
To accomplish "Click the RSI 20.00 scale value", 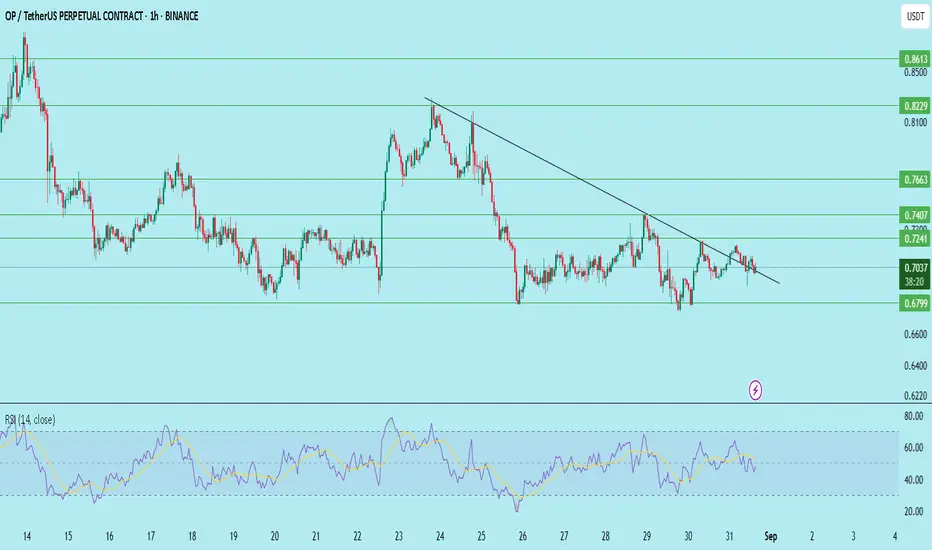I will (x=914, y=511).
